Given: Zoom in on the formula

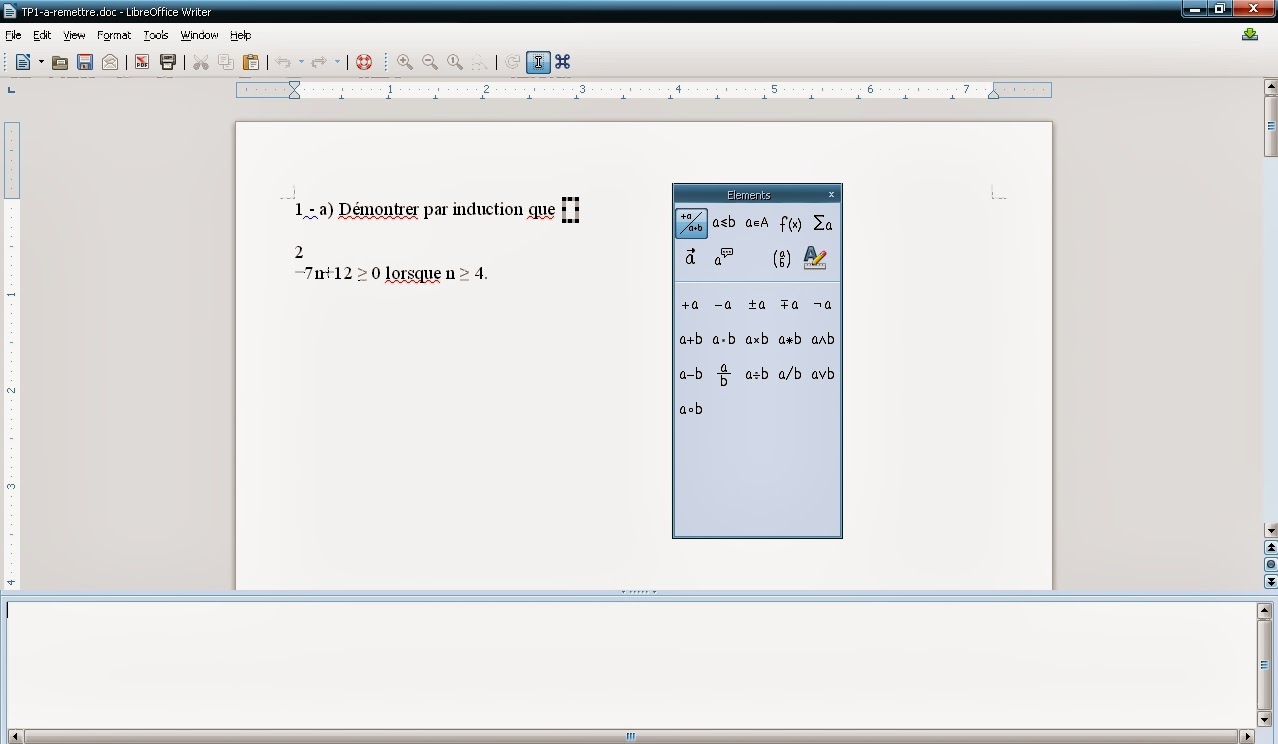Looking at the screenshot, I should (x=405, y=61).
